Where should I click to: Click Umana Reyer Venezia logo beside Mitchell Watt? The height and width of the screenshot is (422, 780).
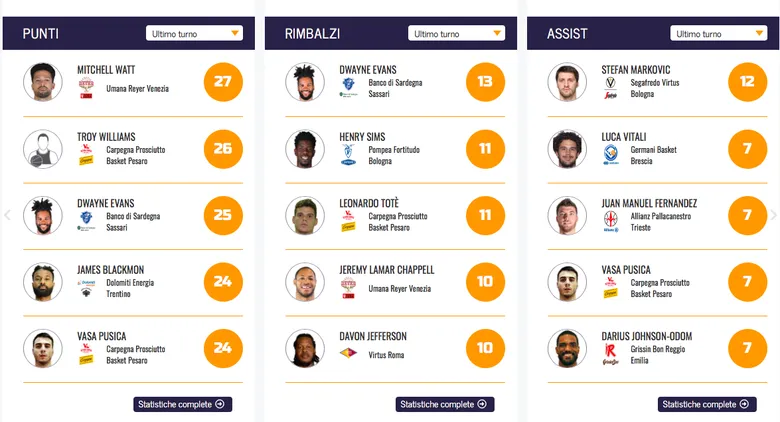[85, 88]
